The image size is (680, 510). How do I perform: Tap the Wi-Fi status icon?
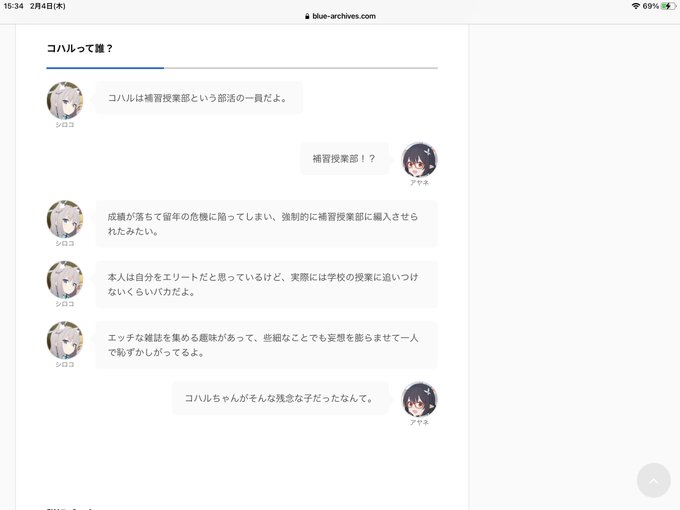coord(636,6)
